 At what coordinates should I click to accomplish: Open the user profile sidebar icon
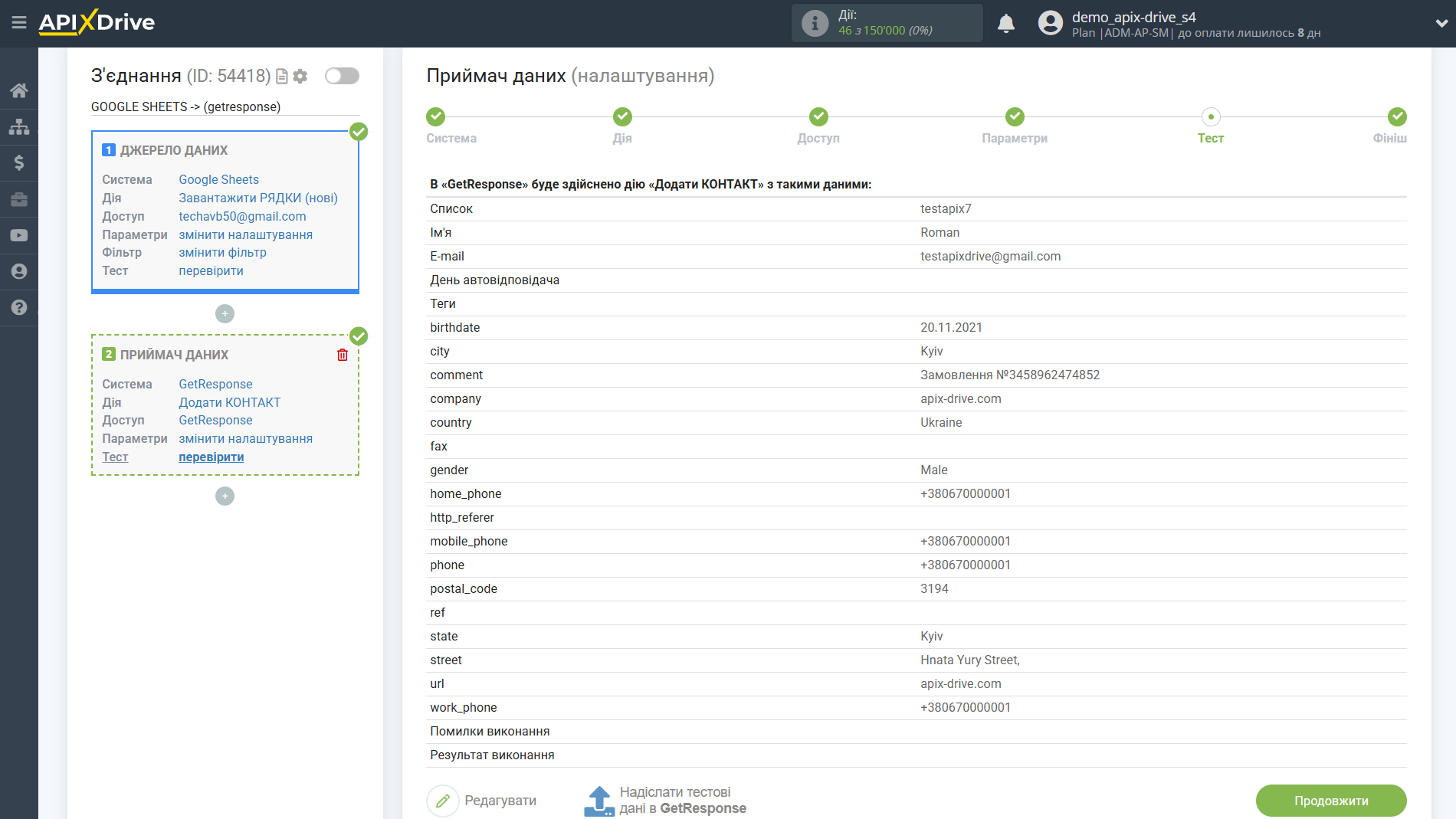(x=19, y=271)
